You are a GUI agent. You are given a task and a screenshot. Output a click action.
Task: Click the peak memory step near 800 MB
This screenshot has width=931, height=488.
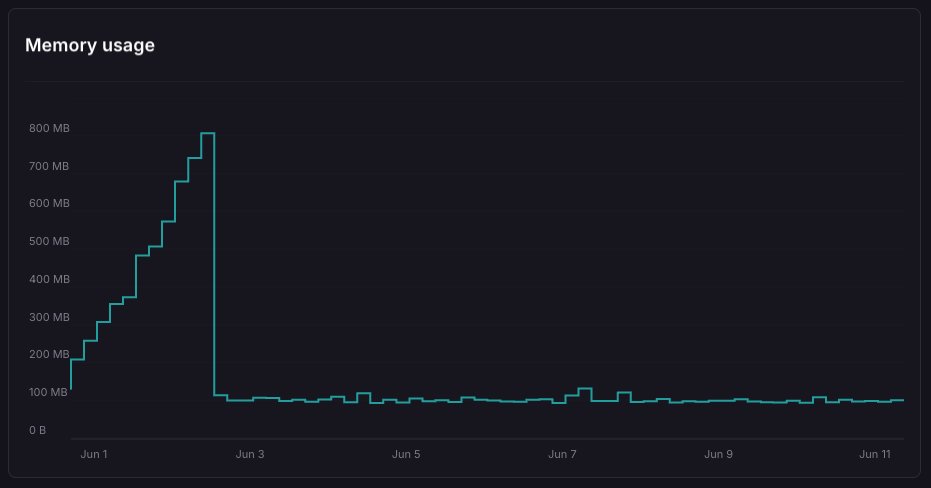tap(208, 133)
